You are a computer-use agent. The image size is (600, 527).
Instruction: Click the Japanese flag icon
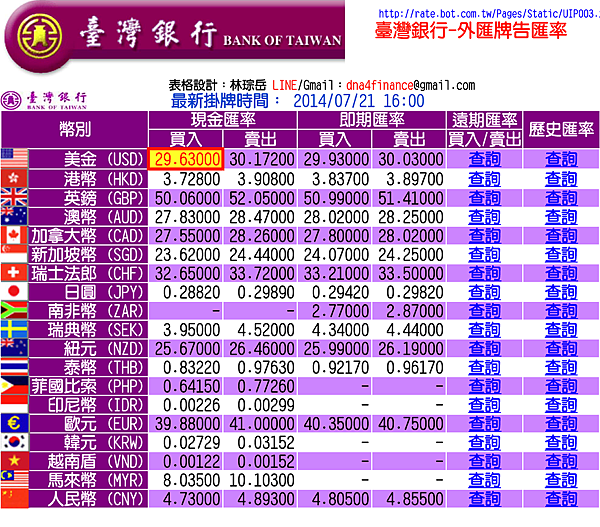pos(14,292)
